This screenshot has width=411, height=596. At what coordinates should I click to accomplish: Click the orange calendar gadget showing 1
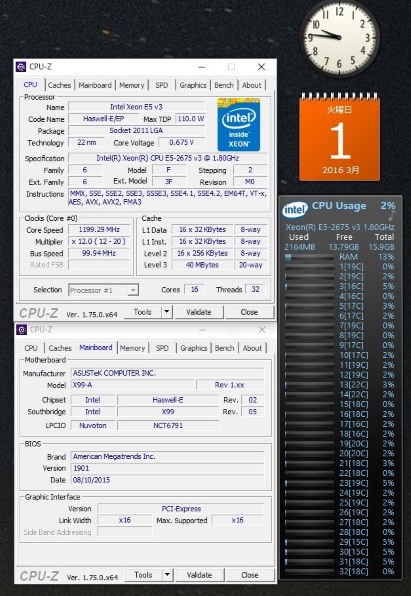(340, 137)
